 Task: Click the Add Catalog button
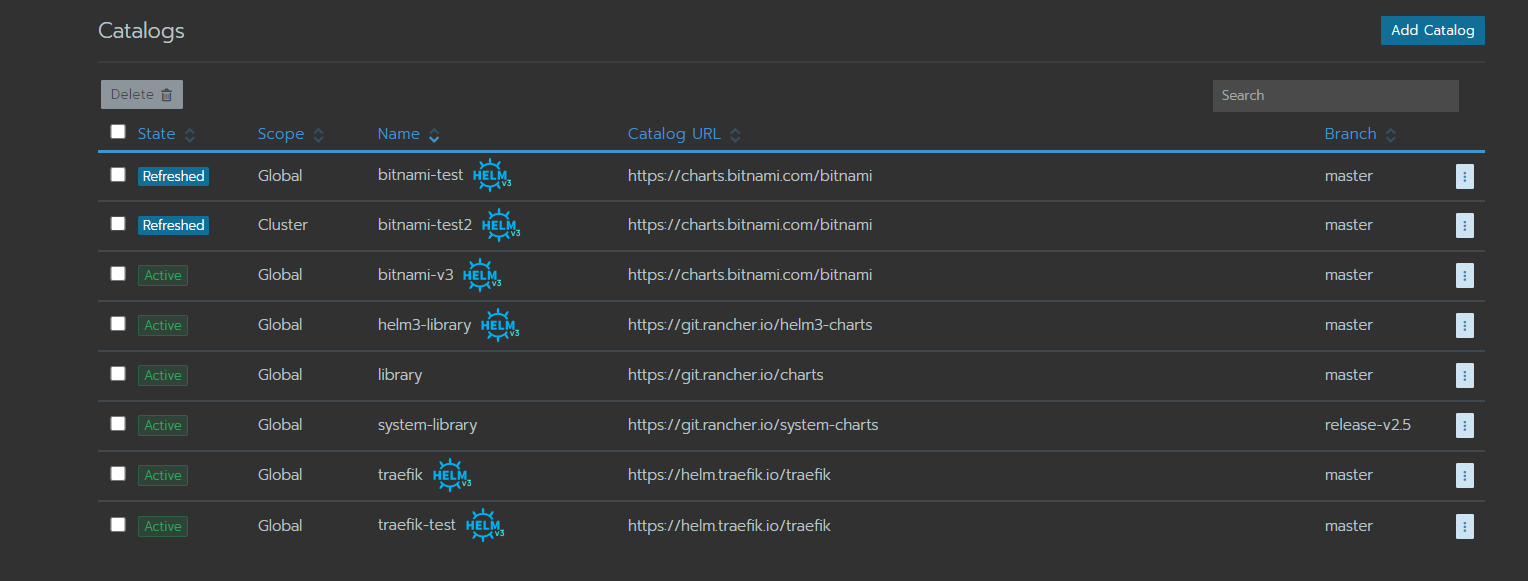coord(1432,30)
